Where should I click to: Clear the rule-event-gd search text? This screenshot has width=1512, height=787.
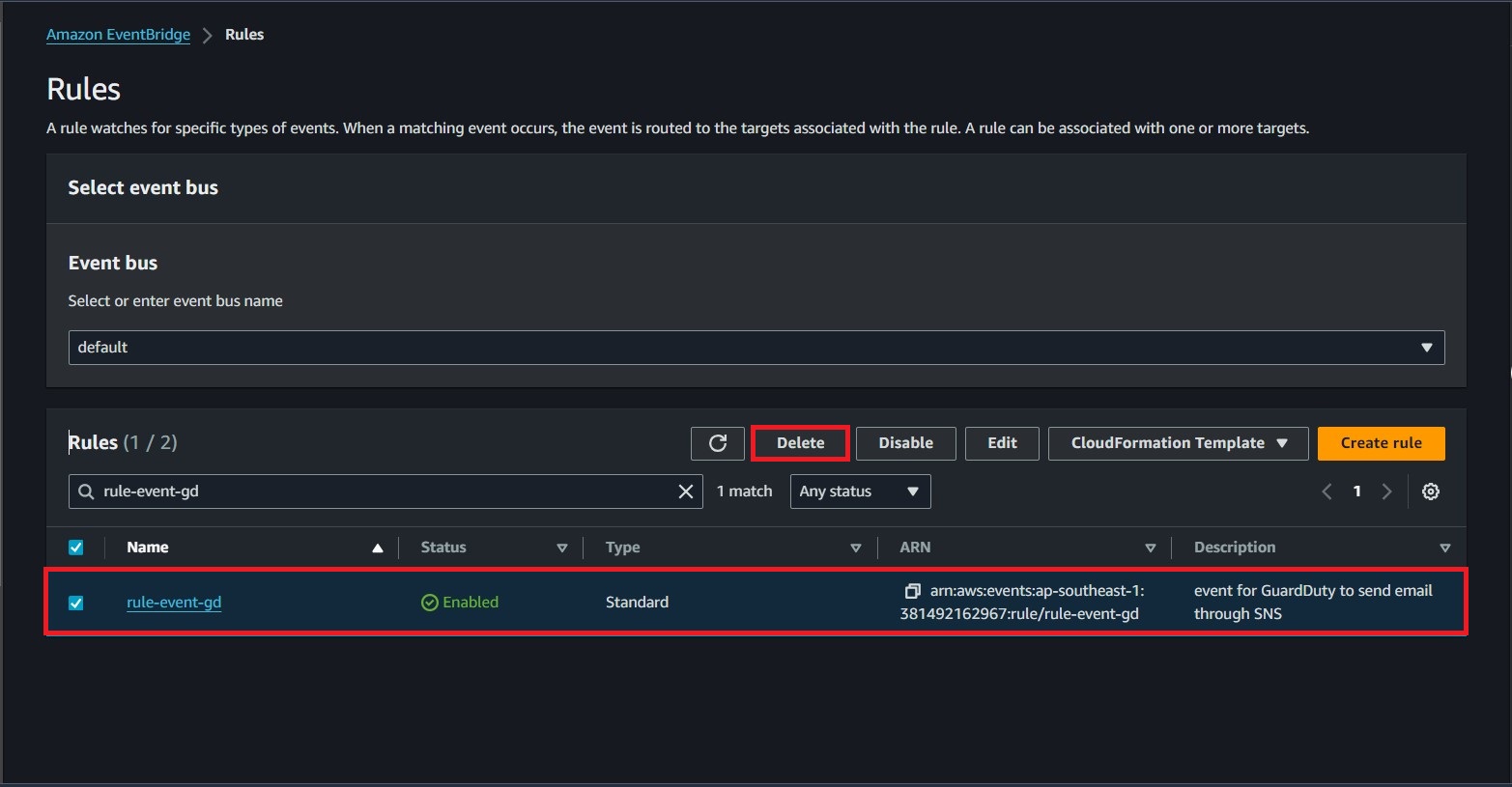click(x=686, y=492)
